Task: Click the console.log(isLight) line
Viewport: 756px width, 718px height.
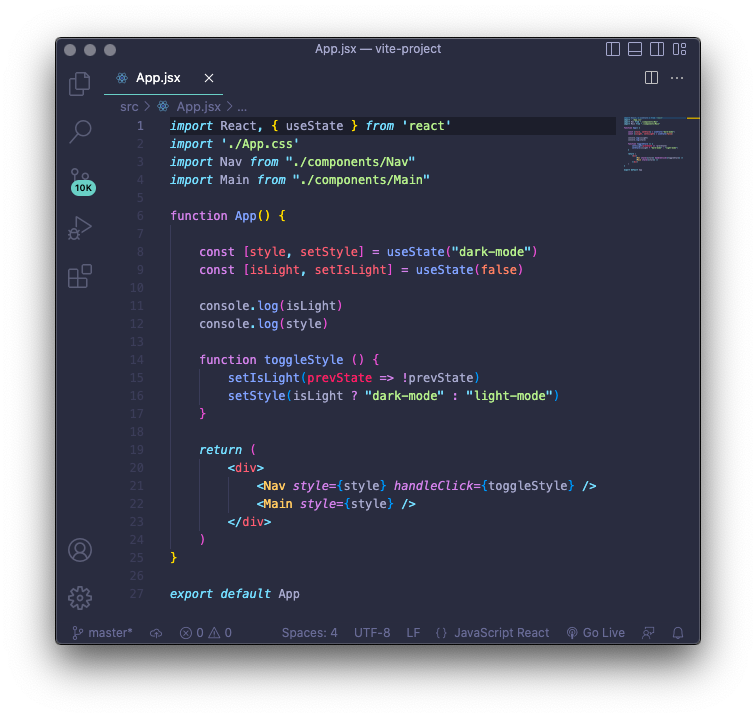Action: (271, 306)
